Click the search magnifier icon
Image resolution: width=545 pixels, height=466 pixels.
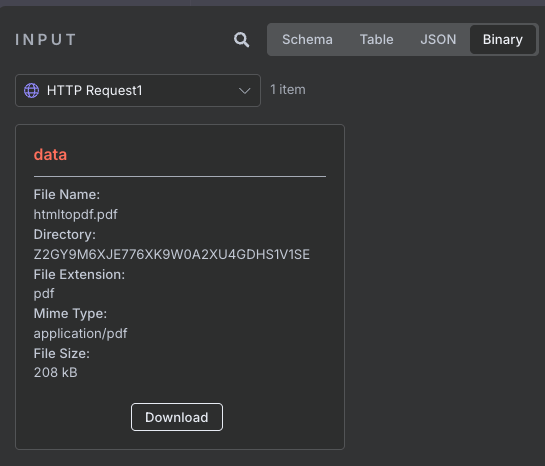241,40
